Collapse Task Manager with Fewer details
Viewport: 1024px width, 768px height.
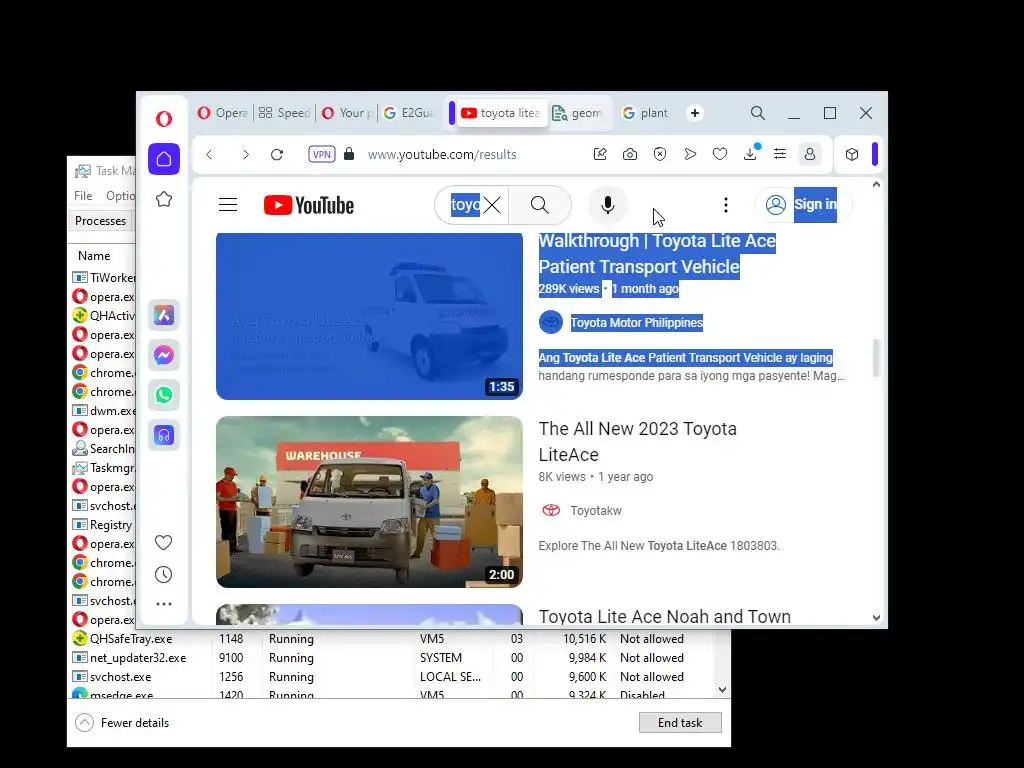pos(122,723)
